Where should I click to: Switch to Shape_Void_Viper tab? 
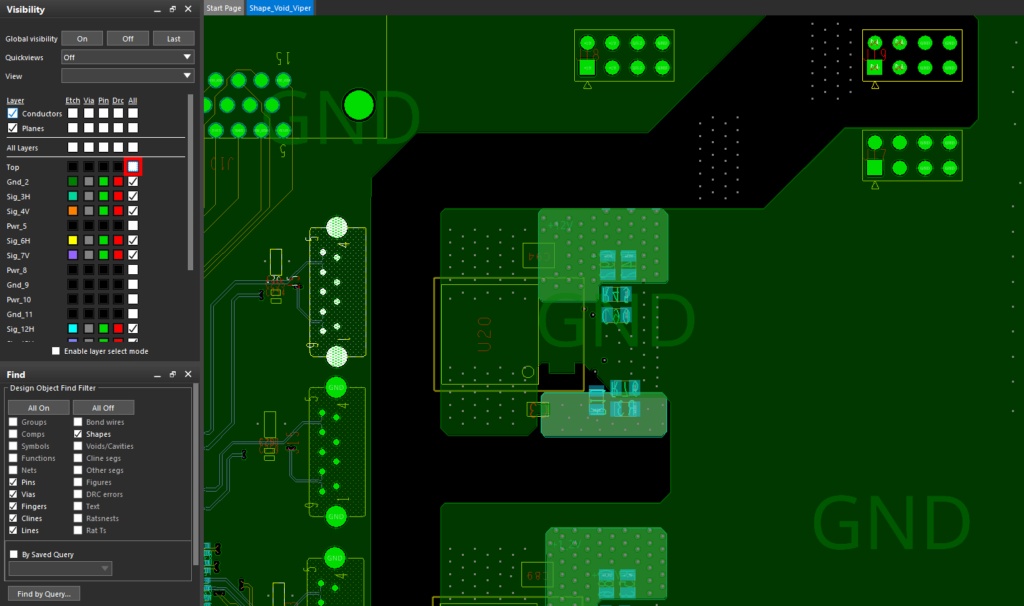coord(280,8)
